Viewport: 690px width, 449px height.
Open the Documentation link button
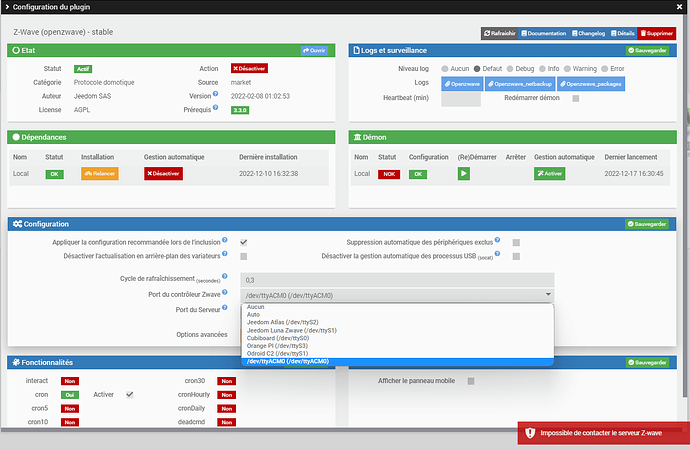coord(543,33)
